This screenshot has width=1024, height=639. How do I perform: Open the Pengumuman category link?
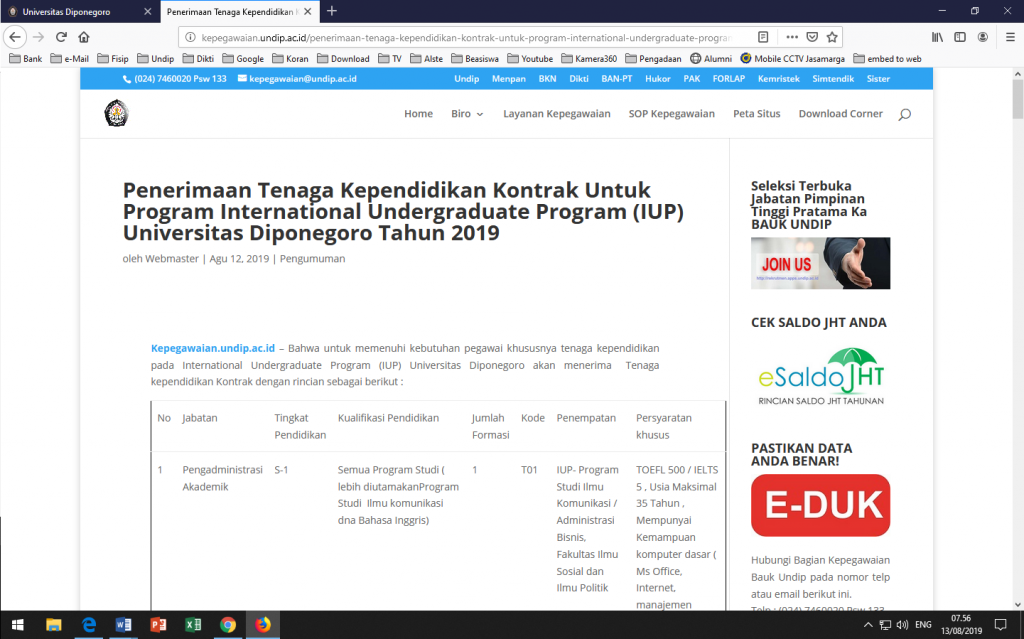[312, 259]
